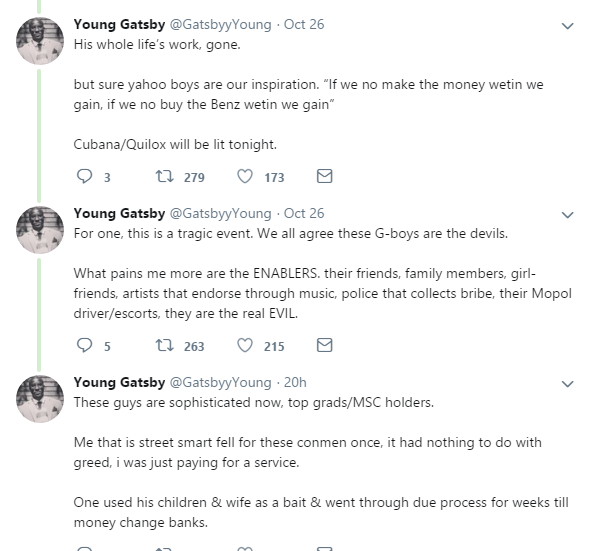Image resolution: width=606 pixels, height=551 pixels.
Task: Open the Oct 26 timestamp of first tweet
Action: click(304, 24)
